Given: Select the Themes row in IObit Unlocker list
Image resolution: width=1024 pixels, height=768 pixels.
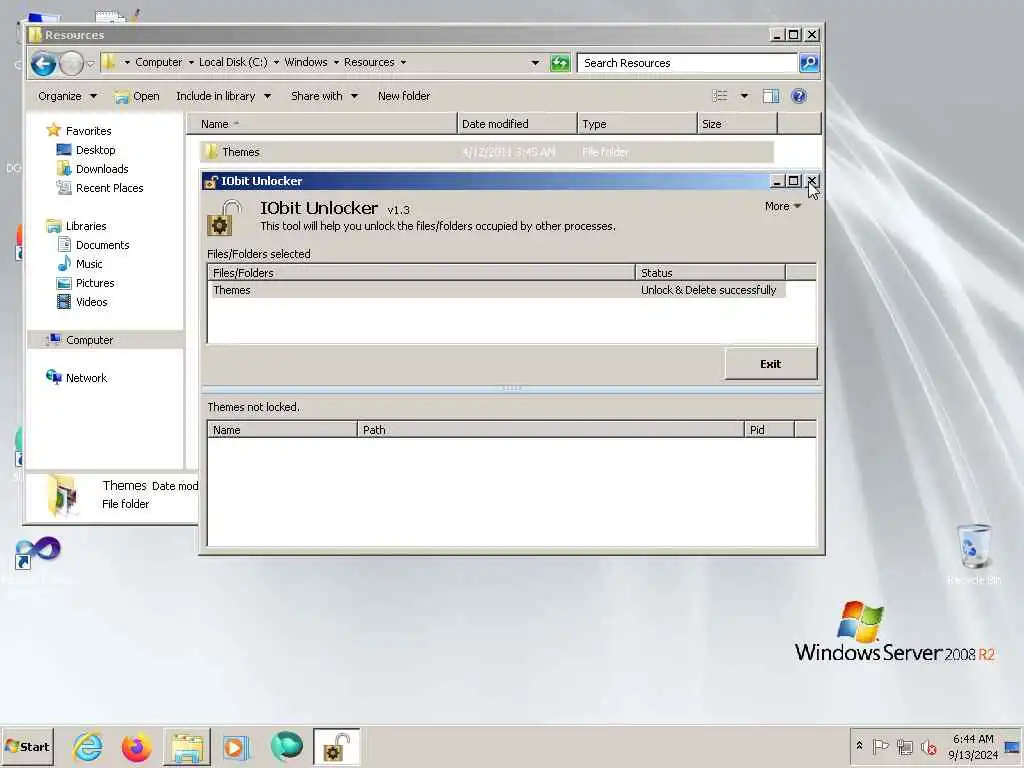Looking at the screenshot, I should [x=497, y=290].
